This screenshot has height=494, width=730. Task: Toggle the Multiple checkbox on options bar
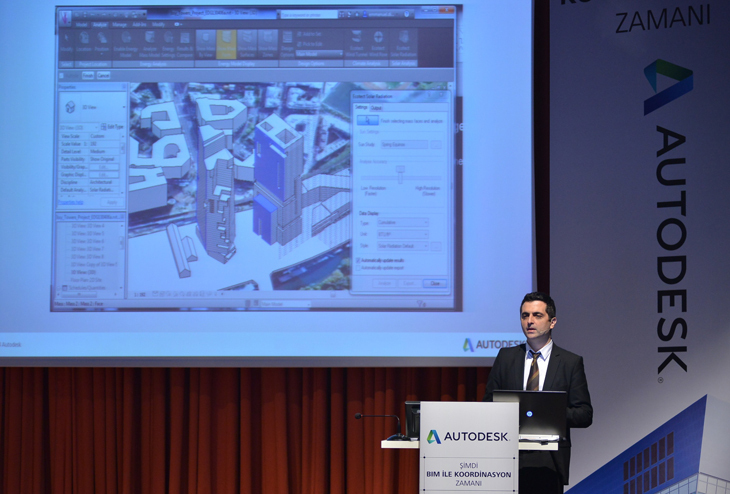coord(61,75)
